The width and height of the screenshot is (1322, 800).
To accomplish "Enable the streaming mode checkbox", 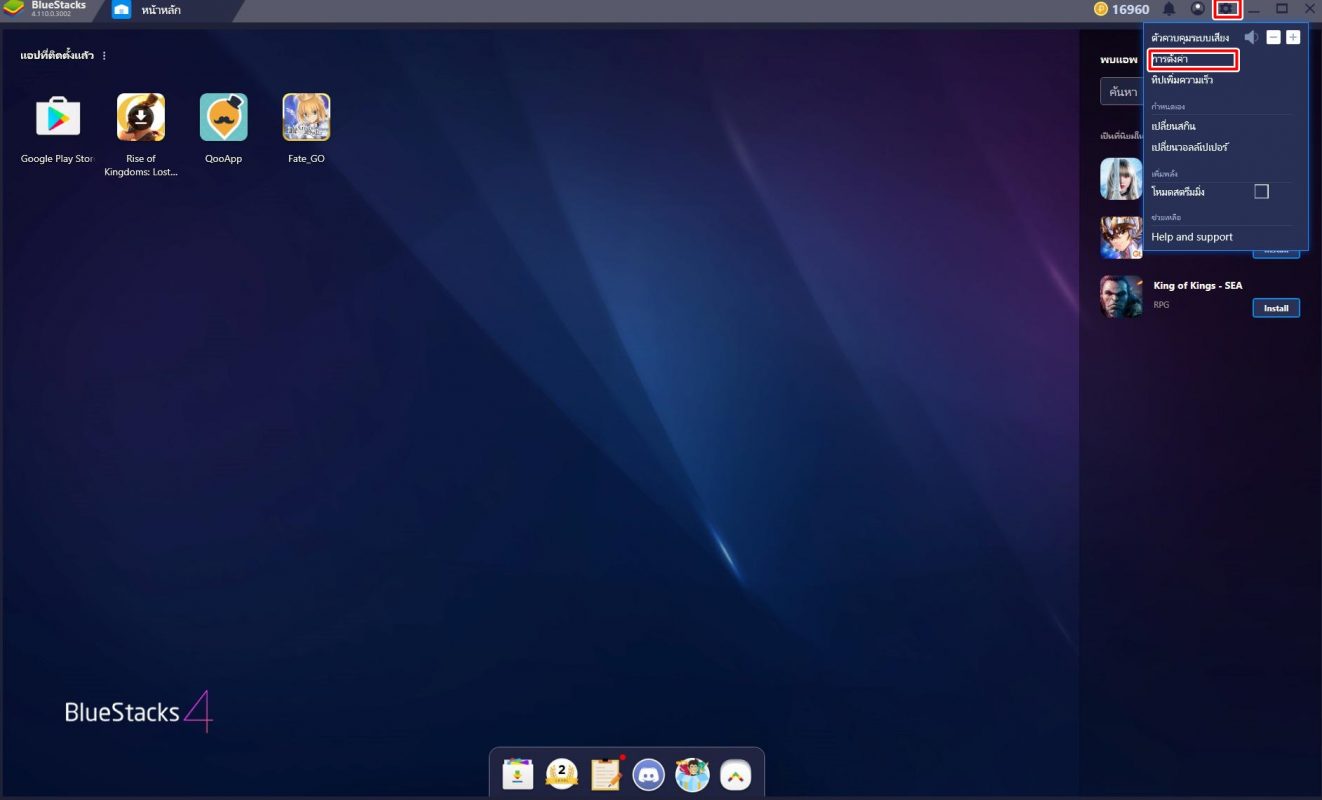I will coord(1261,191).
